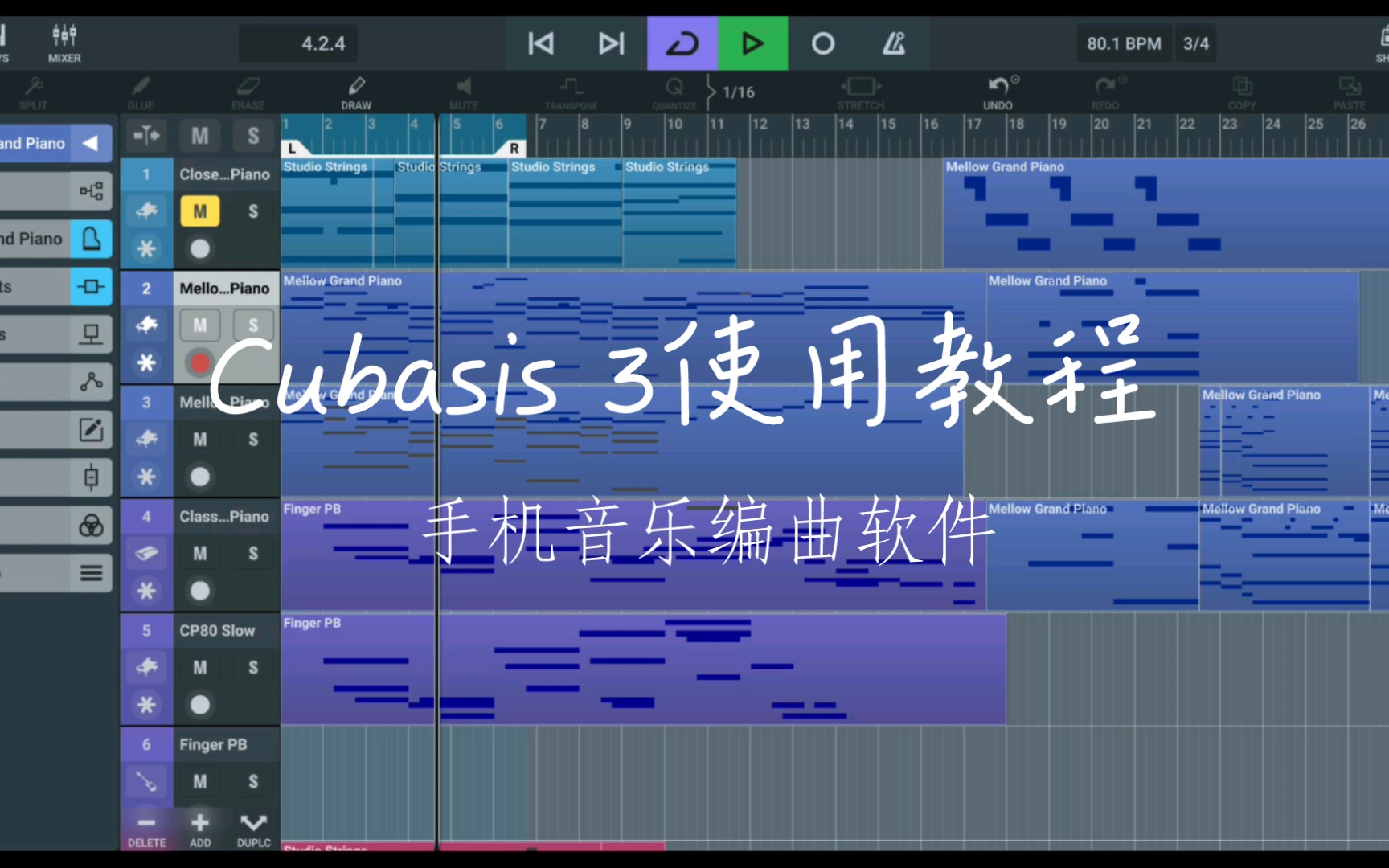Change the 3/4 time signature
The width and height of the screenshot is (1389, 868).
pos(1195,43)
